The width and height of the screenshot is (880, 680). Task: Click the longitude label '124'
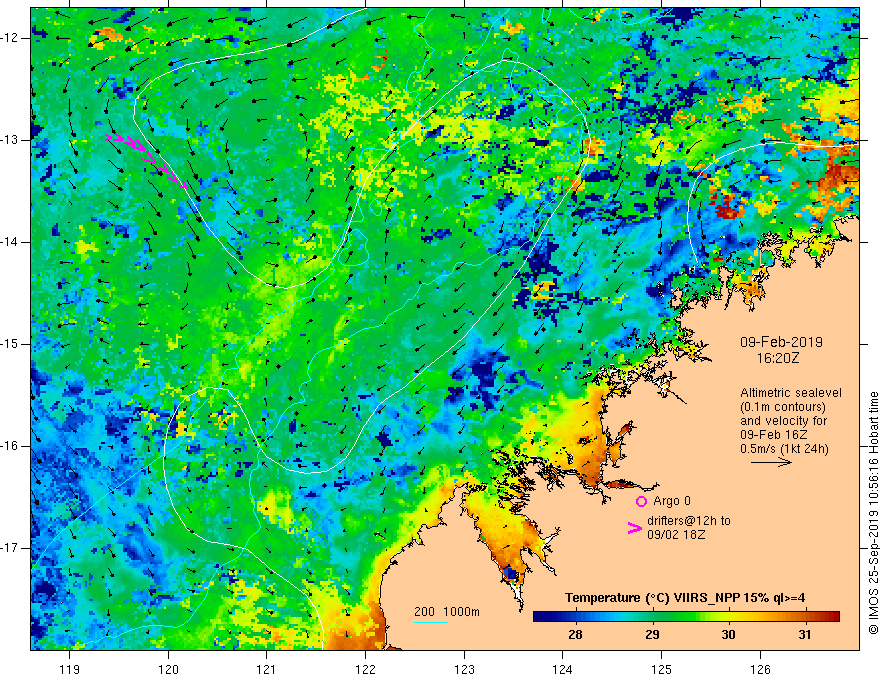point(563,669)
